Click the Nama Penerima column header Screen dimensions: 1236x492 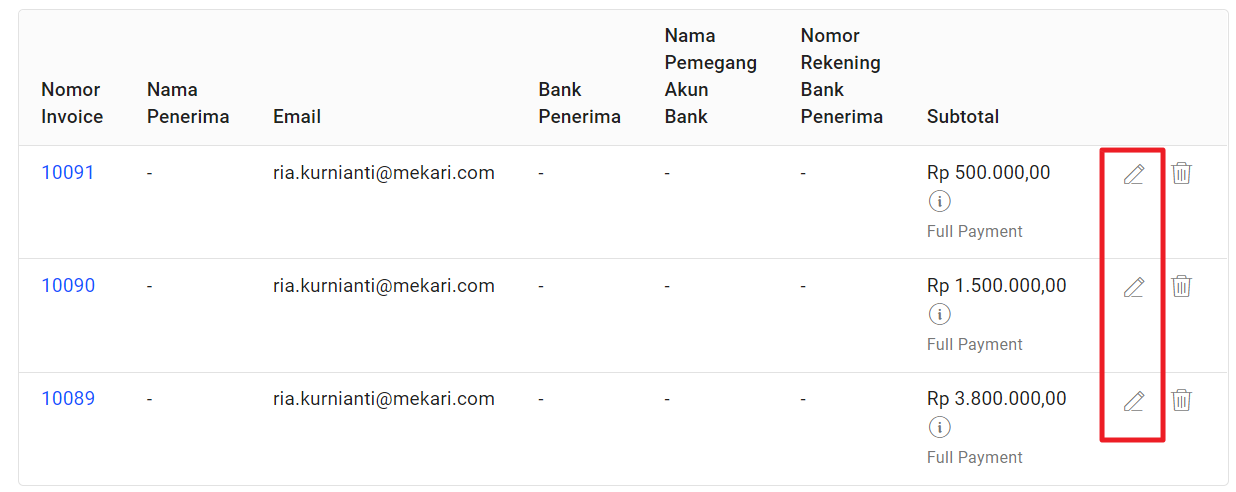click(x=188, y=103)
